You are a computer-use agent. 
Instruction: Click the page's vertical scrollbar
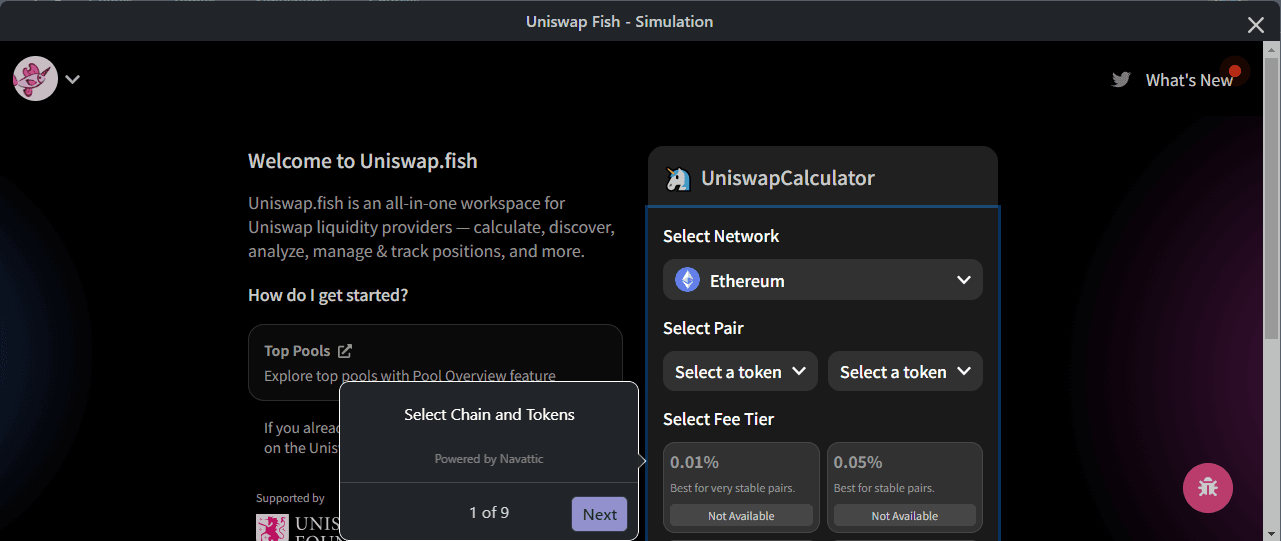(x=1273, y=200)
